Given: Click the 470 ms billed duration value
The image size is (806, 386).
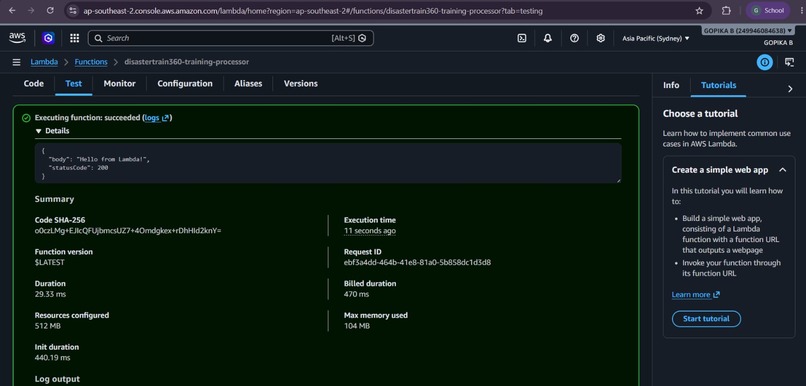Looking at the screenshot, I should (x=357, y=295).
